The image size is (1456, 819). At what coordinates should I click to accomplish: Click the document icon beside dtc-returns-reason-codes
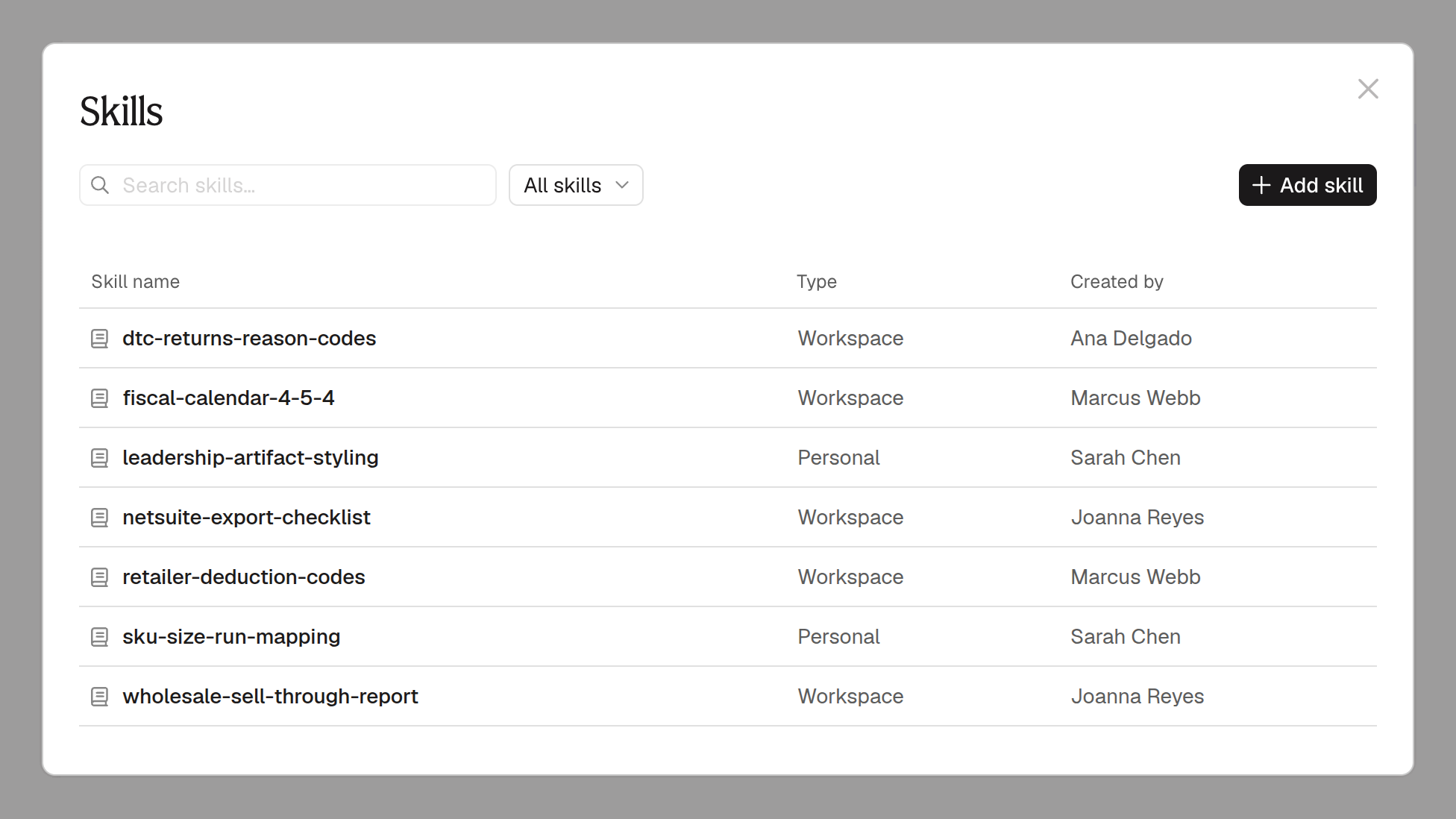pyautogui.click(x=99, y=339)
